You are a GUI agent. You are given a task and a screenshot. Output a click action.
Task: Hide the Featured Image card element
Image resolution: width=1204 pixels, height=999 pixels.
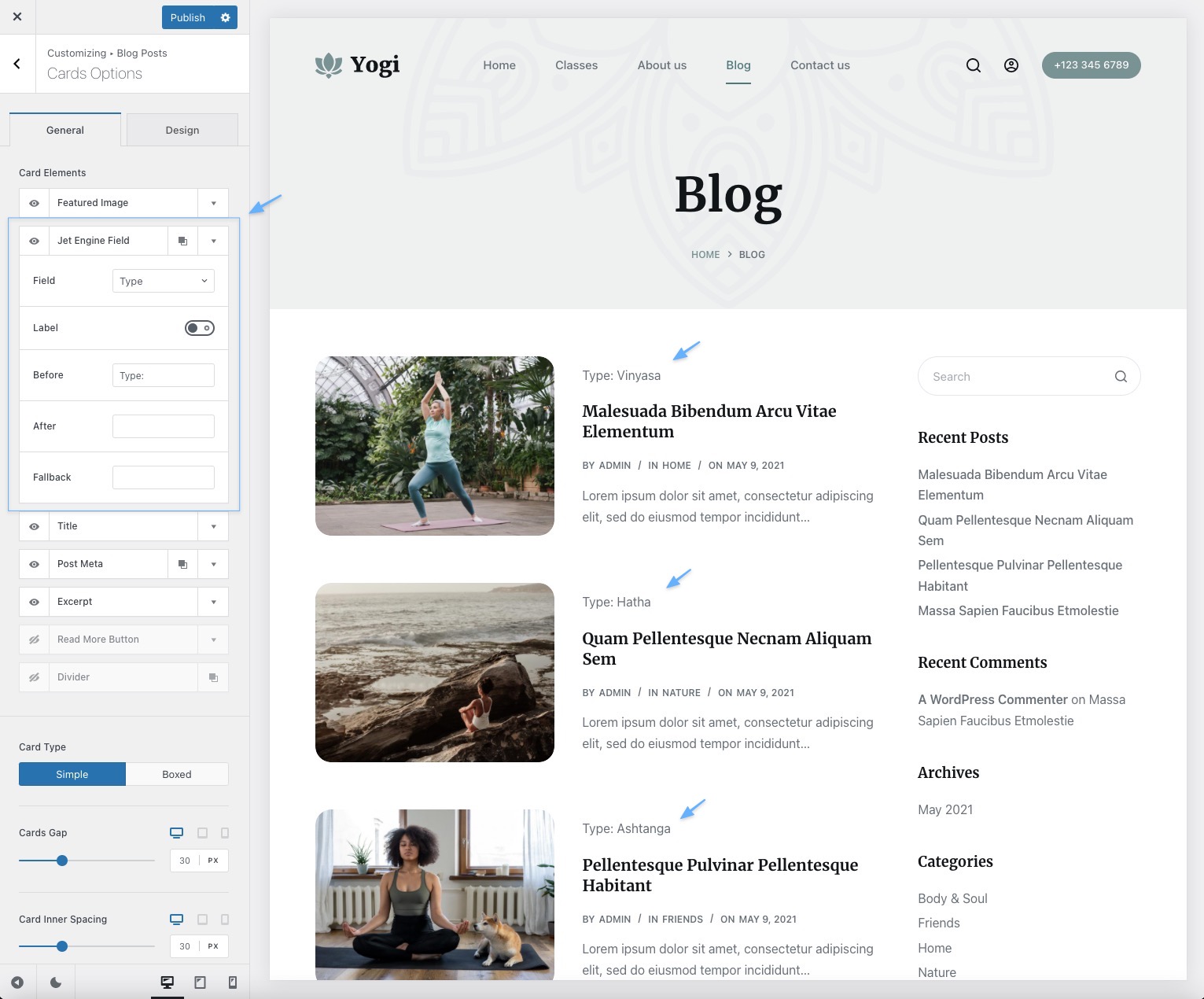(x=33, y=202)
